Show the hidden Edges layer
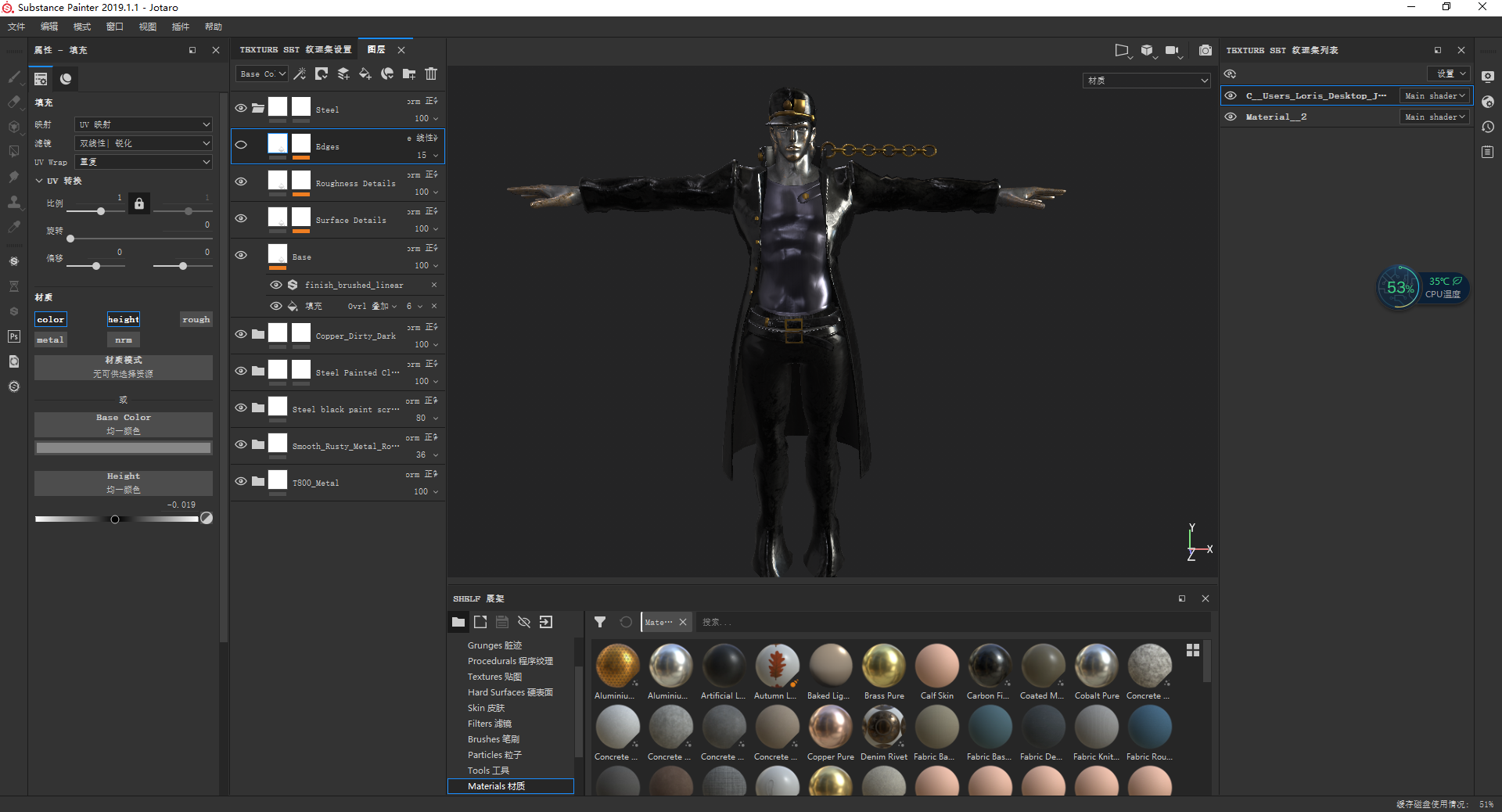 [241, 145]
